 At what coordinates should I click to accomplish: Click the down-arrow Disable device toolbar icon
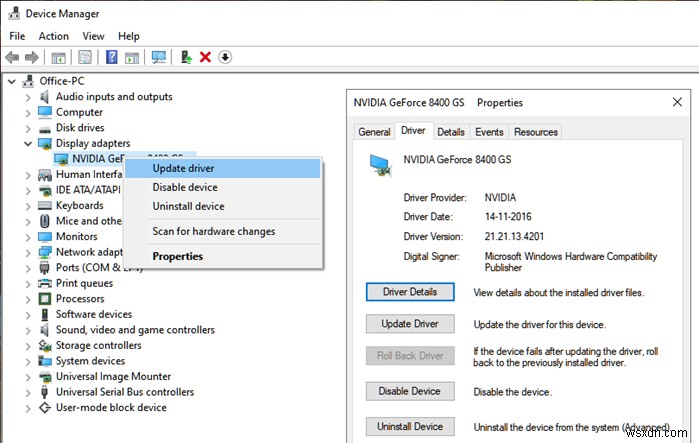(x=225, y=57)
